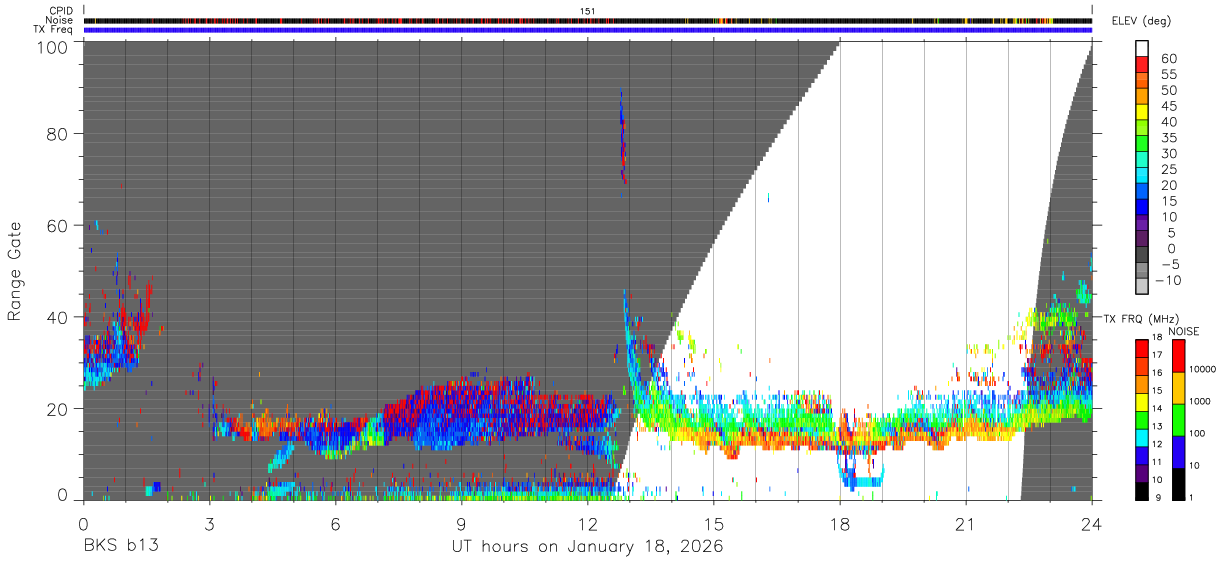Click the ELEV colorbar label −10
Screen dimensions: 1228x567
click(1170, 280)
